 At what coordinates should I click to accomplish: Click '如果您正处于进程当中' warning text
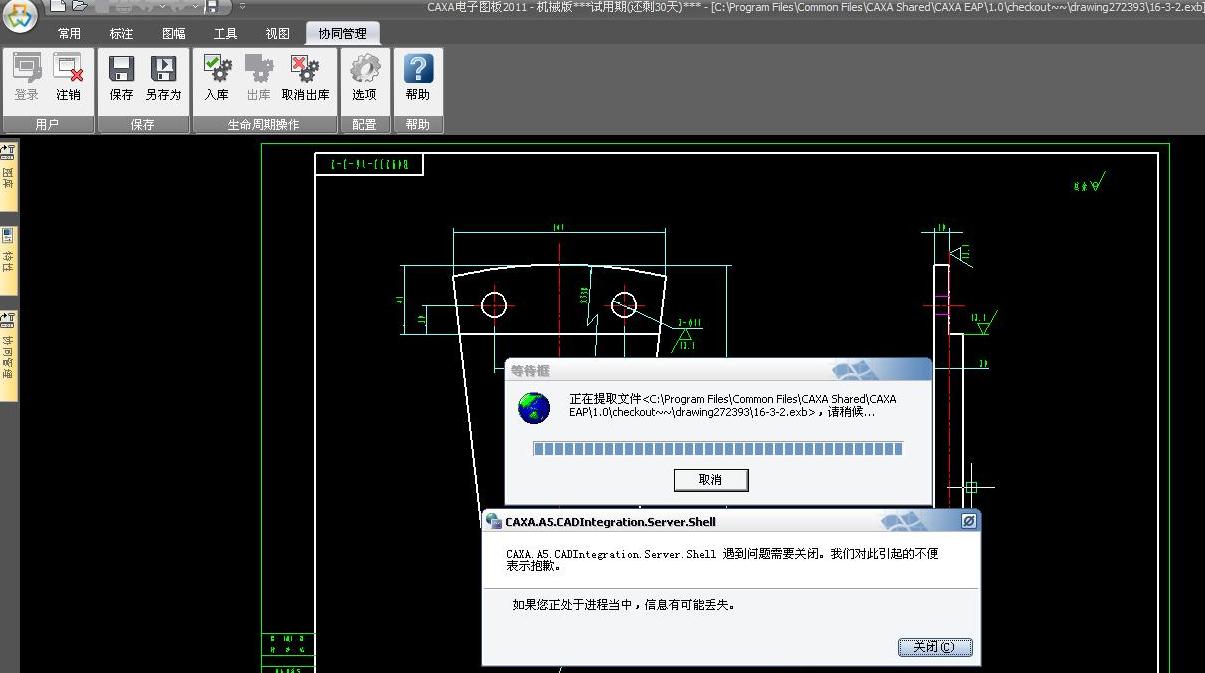[623, 605]
